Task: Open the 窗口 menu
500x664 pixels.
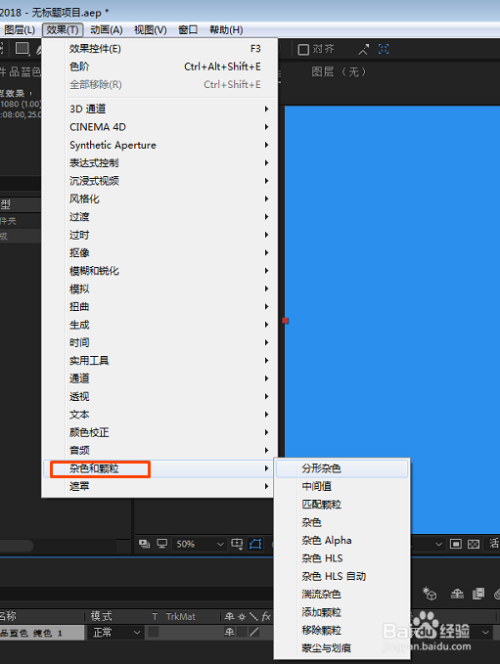Action: [188, 30]
